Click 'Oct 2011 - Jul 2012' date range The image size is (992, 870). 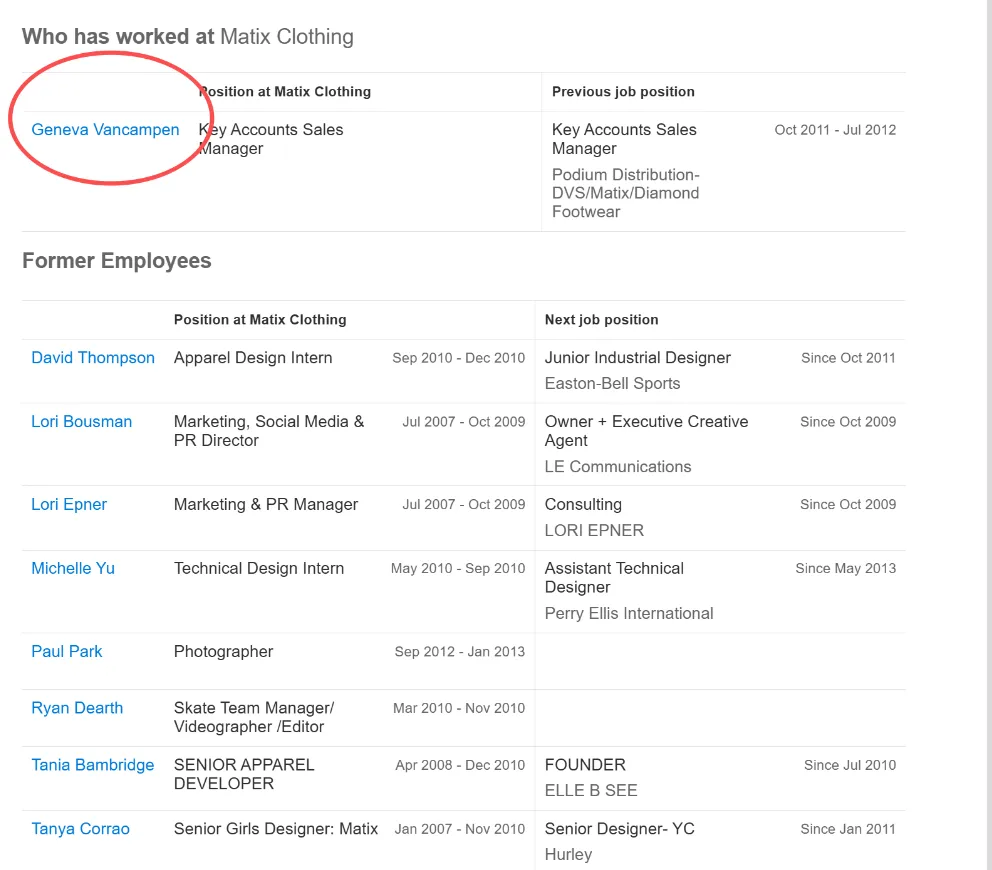[x=835, y=130]
